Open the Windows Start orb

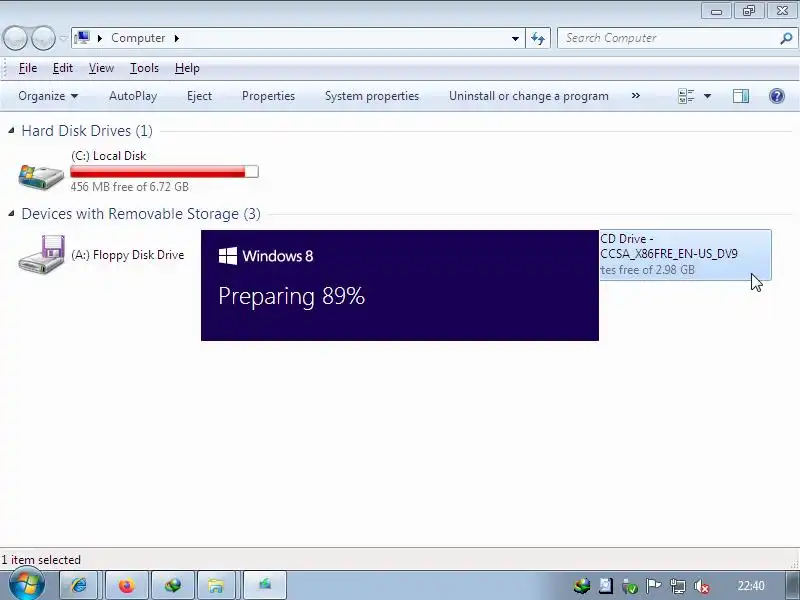tap(27, 584)
